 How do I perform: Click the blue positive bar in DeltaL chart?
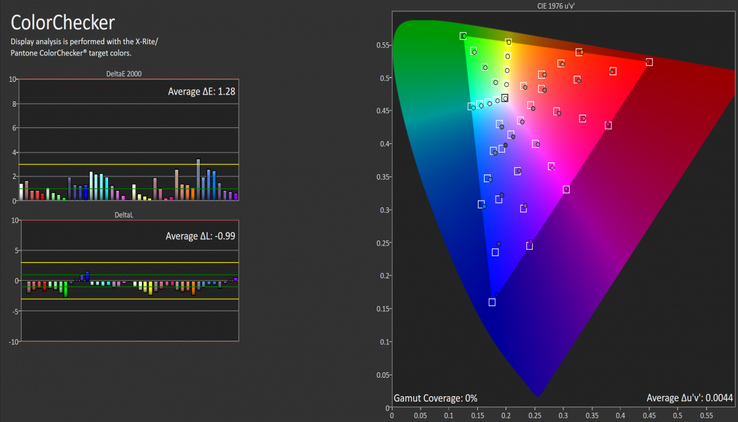click(87, 276)
